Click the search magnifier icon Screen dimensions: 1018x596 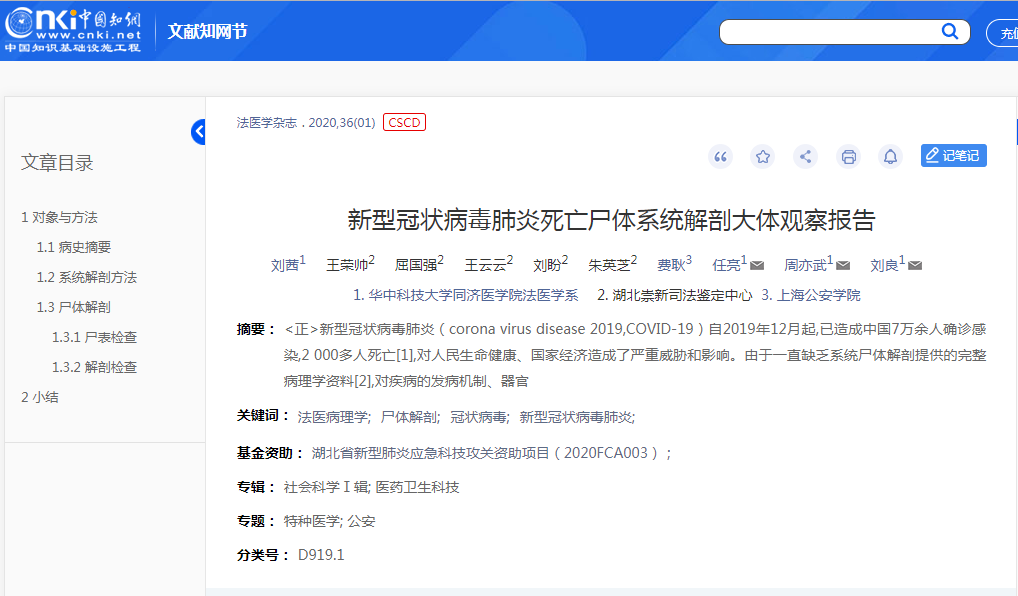click(x=949, y=31)
